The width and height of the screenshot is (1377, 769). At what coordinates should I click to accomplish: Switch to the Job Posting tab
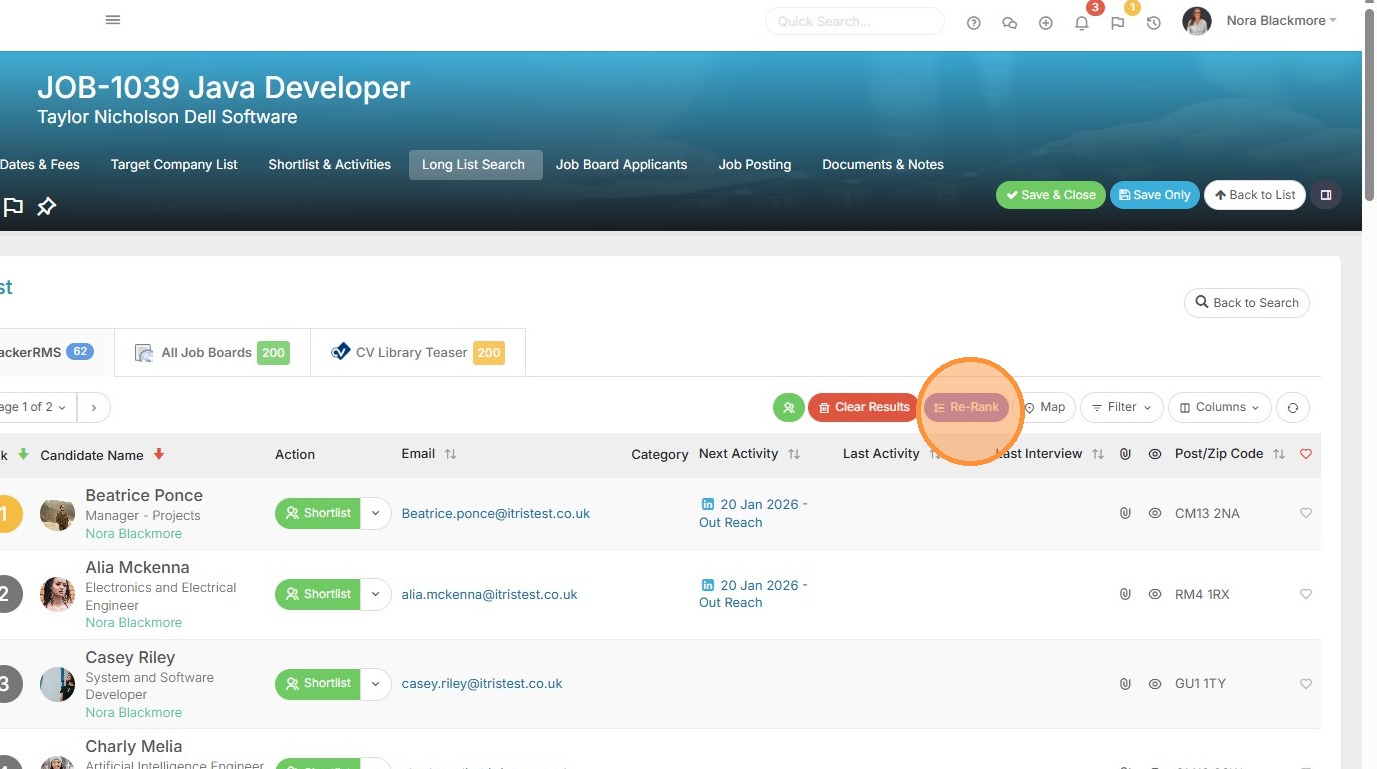pyautogui.click(x=755, y=165)
